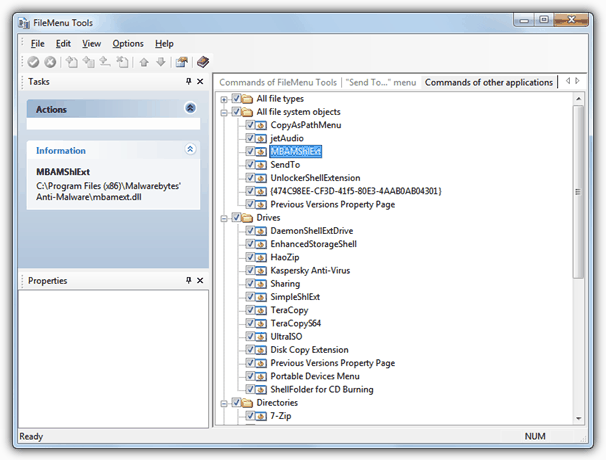Select the TeraCopyS64 tree item
The height and width of the screenshot is (460, 606).
point(296,323)
